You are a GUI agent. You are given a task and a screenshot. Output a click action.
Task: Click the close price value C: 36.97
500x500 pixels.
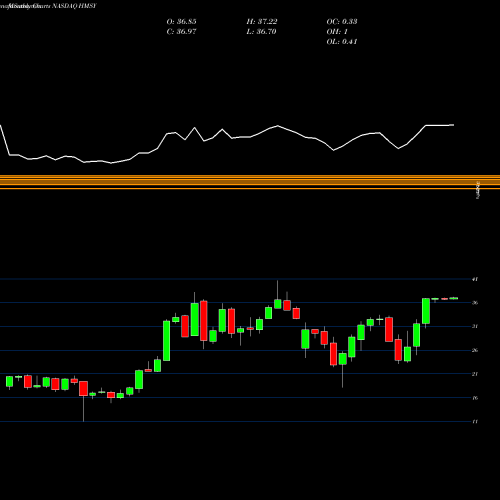click(181, 32)
